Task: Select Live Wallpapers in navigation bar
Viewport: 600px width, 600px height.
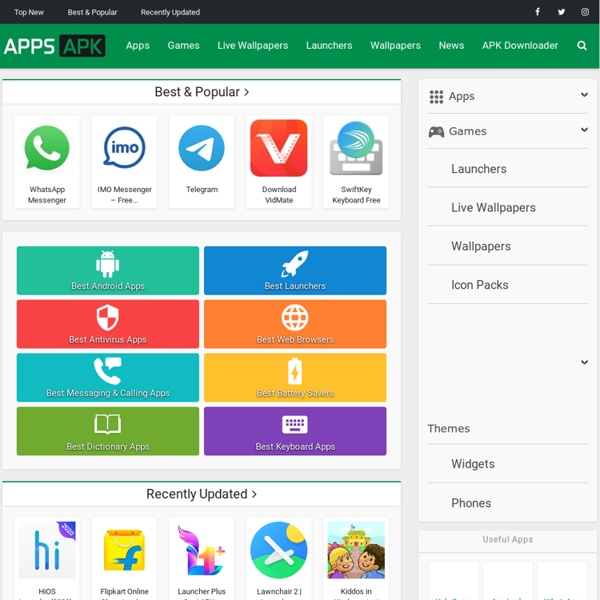Action: [253, 46]
